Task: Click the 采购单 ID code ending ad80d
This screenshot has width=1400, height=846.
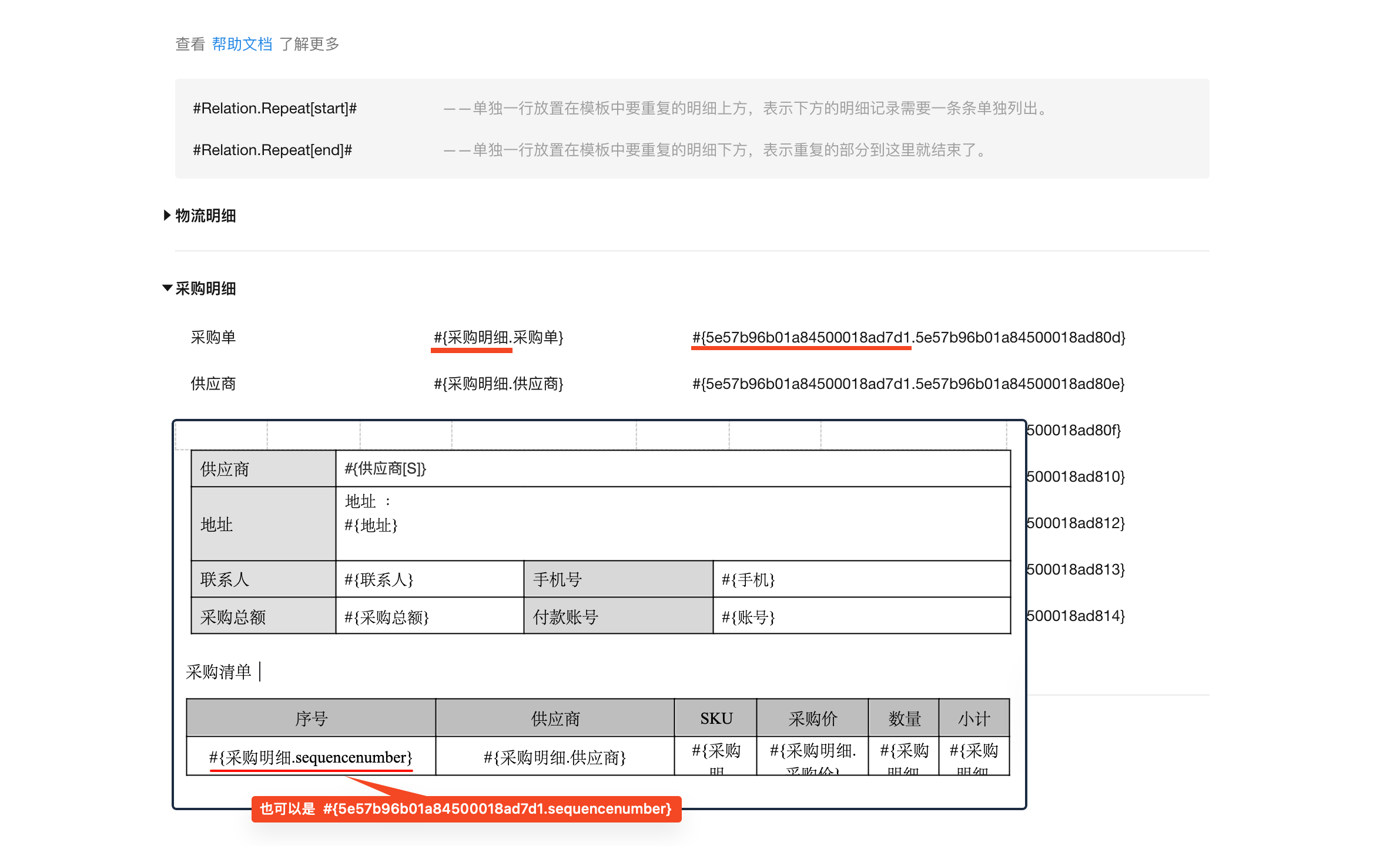Action: point(908,337)
